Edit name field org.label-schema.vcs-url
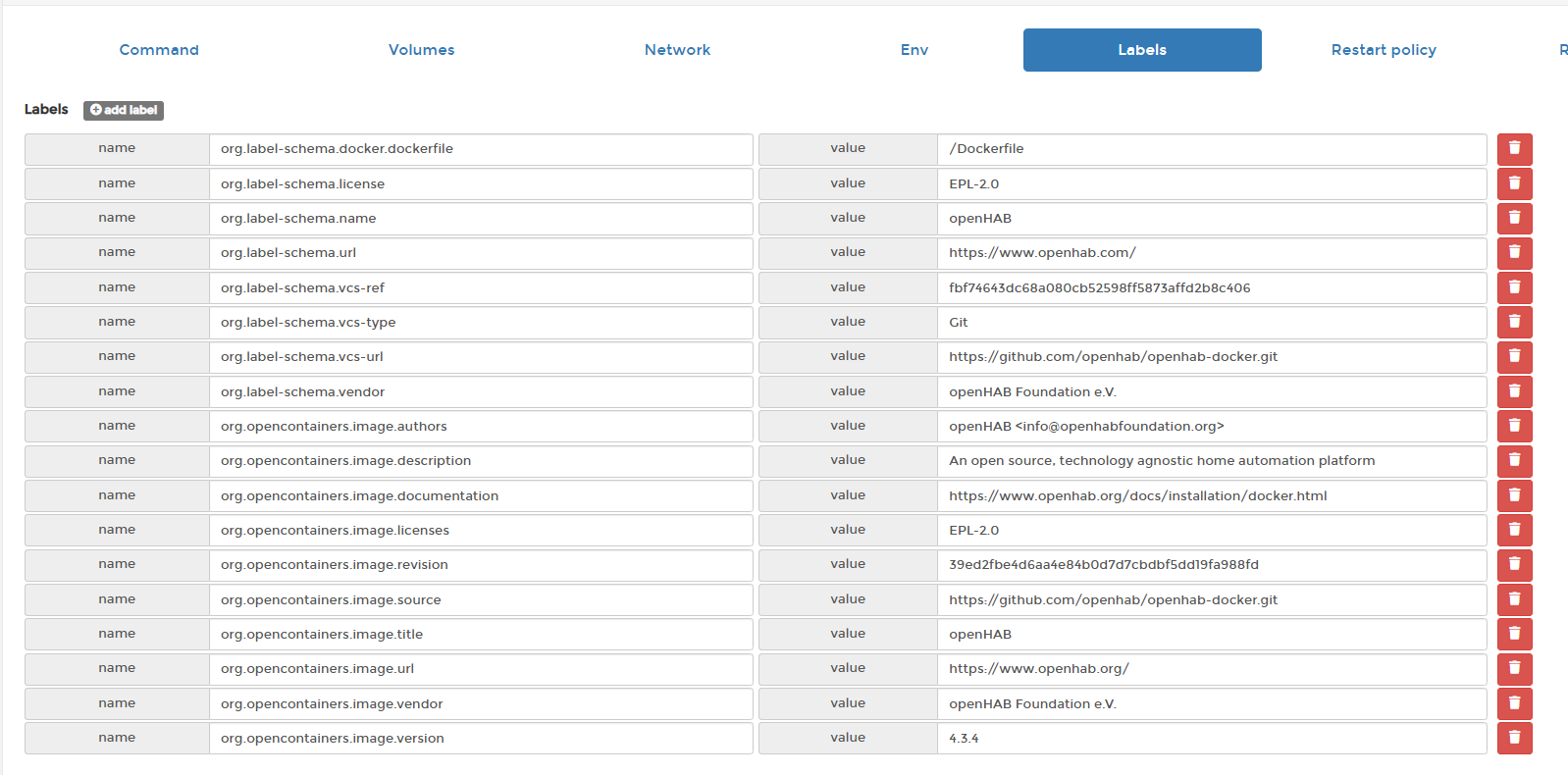The width and height of the screenshot is (1568, 775). (481, 357)
